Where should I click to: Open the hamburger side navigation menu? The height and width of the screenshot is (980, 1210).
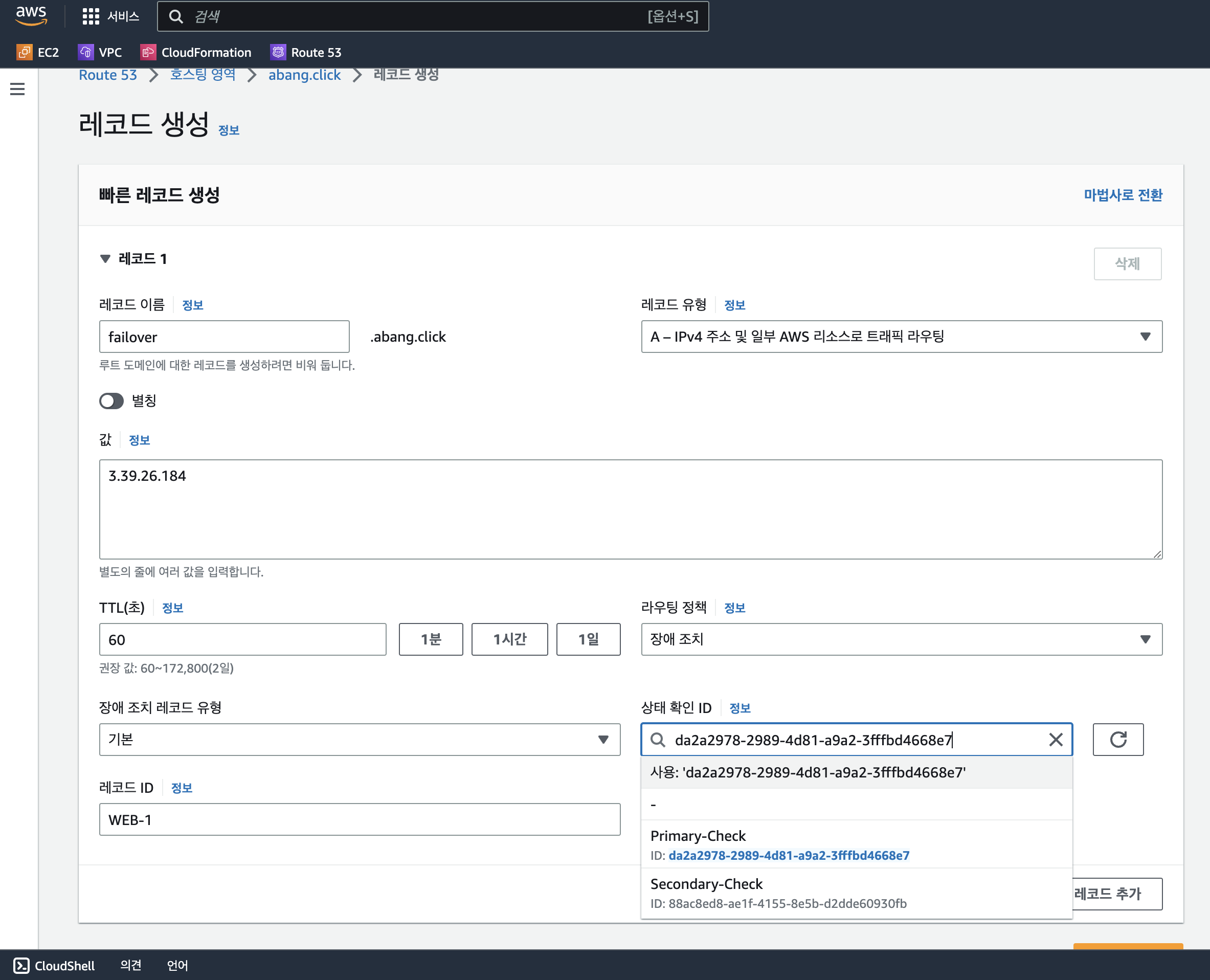(x=17, y=88)
